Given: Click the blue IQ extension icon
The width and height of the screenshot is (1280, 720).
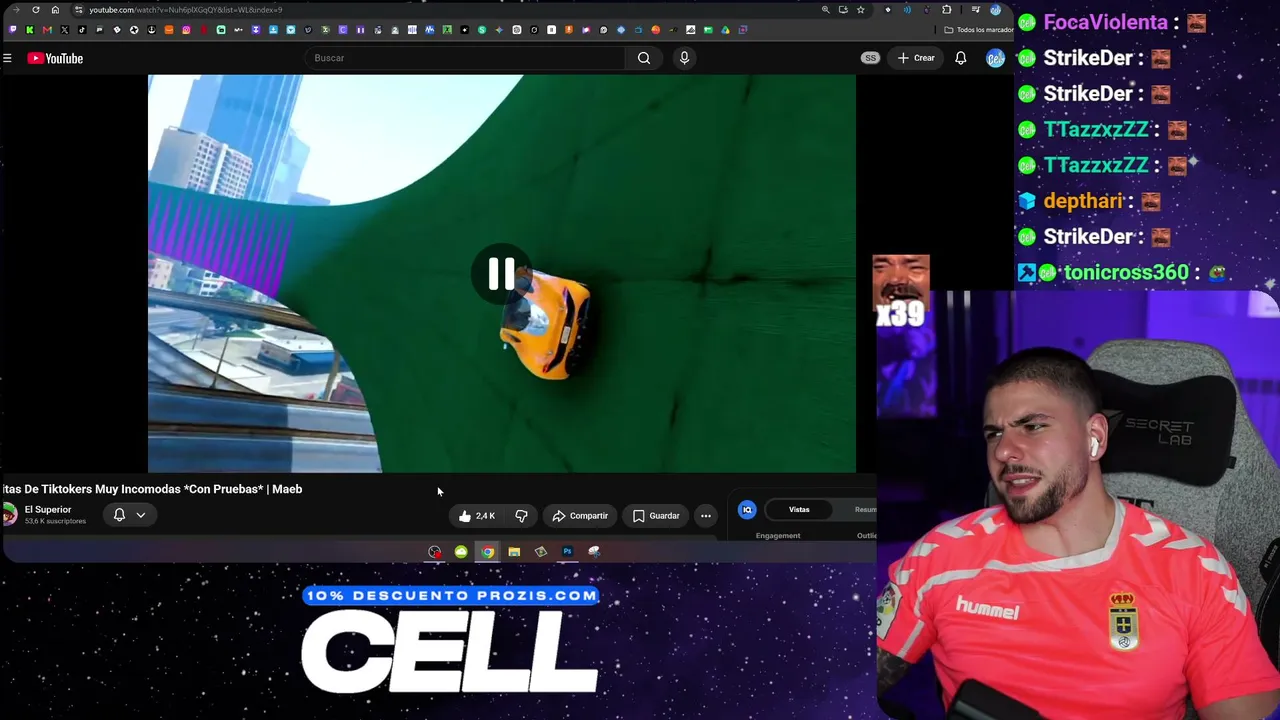Looking at the screenshot, I should 747,510.
